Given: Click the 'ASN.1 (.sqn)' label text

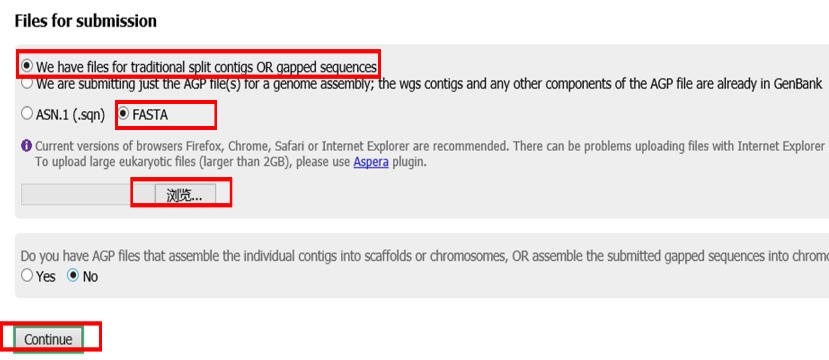Looking at the screenshot, I should pyautogui.click(x=71, y=114).
